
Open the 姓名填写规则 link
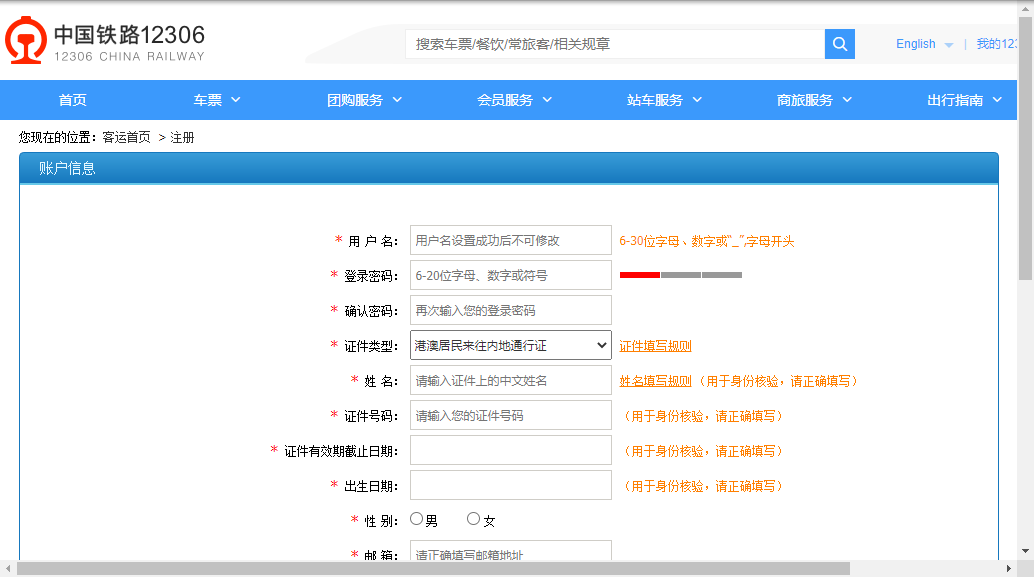[x=655, y=381]
